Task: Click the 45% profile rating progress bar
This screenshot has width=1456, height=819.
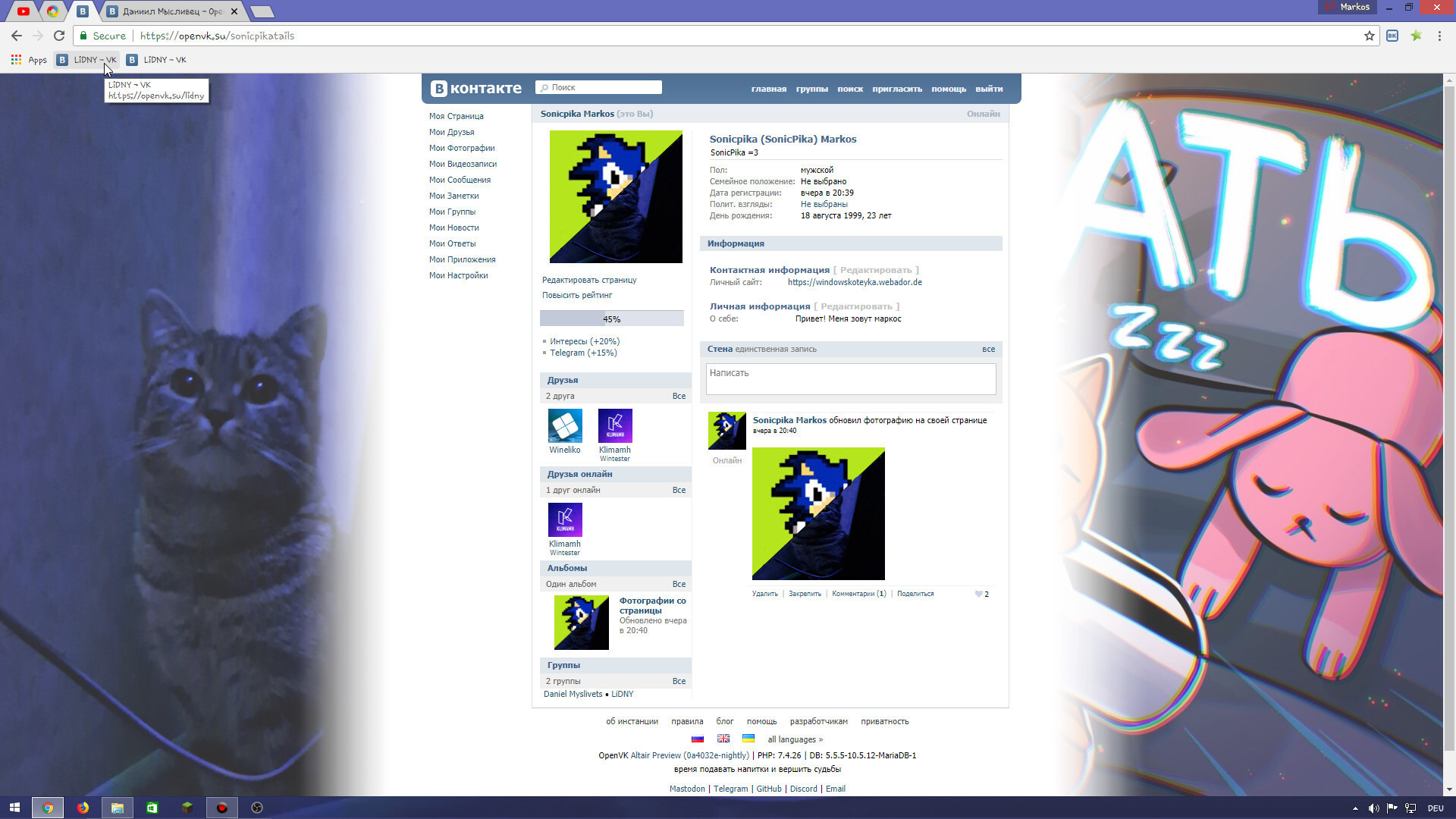Action: [611, 319]
